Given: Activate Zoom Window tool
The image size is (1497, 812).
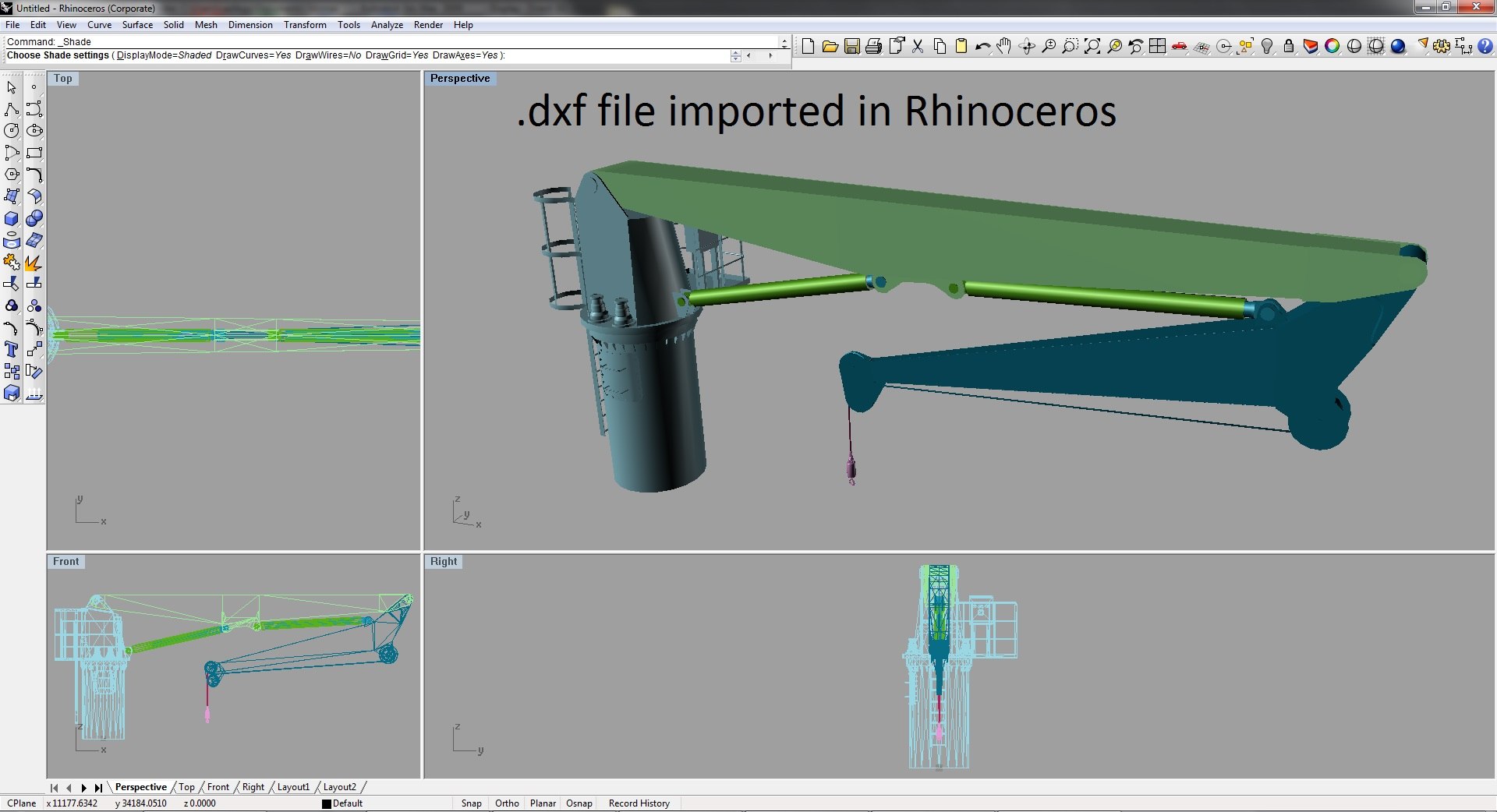Looking at the screenshot, I should (x=1071, y=47).
